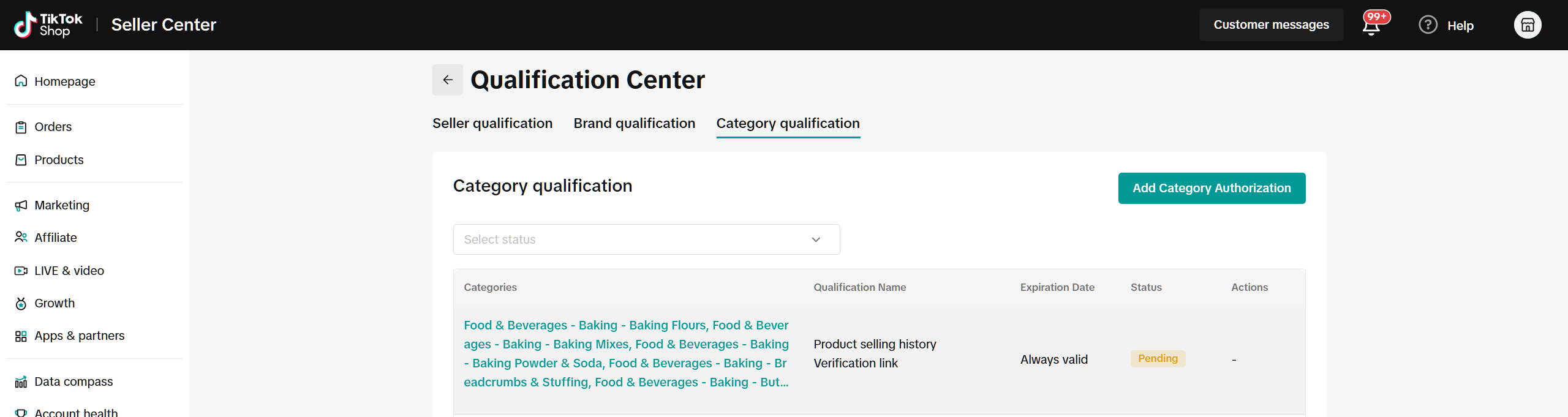Select the Category qualification tab
The height and width of the screenshot is (417, 1568).
pos(788,123)
